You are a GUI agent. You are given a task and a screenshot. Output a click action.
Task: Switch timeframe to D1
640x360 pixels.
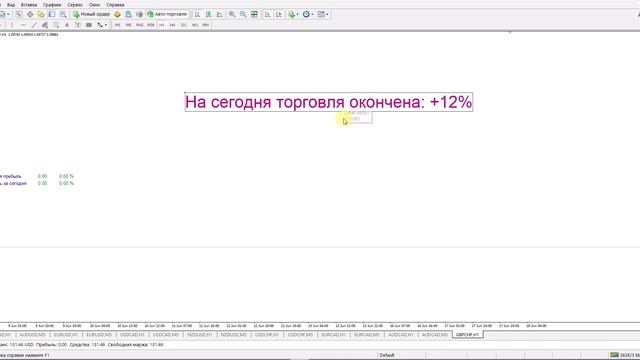[184, 25]
